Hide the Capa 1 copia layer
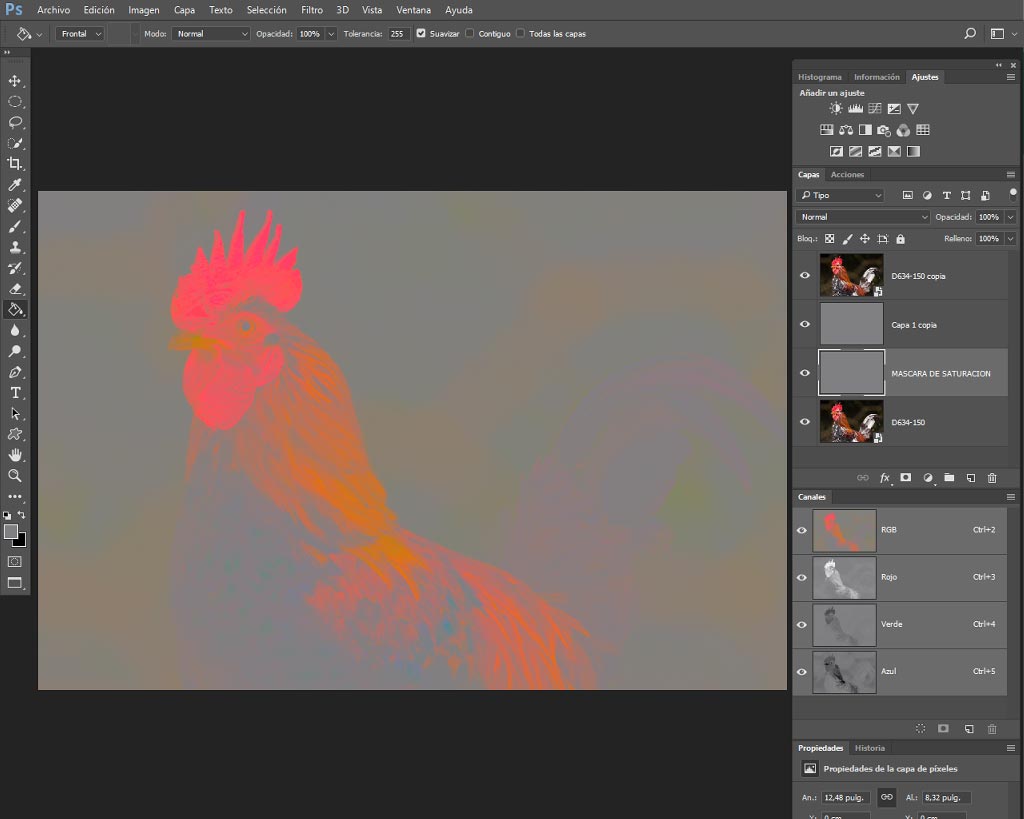This screenshot has height=819, width=1024. coord(805,324)
